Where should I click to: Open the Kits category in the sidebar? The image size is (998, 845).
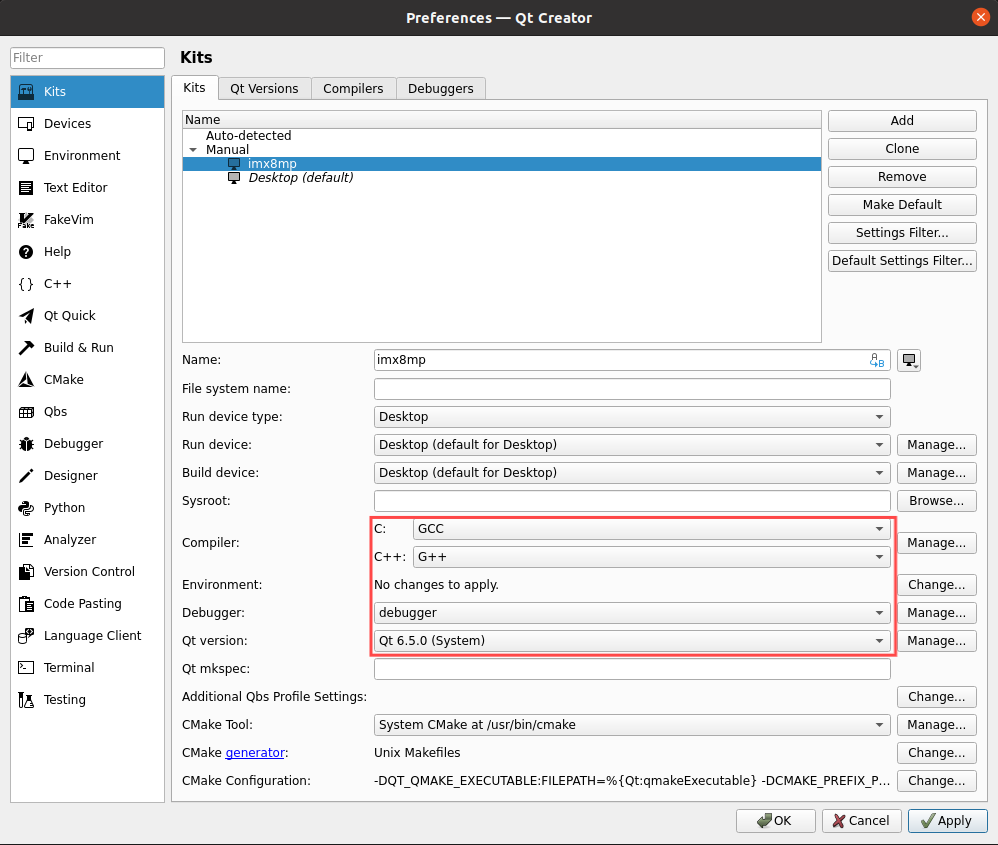coord(87,92)
